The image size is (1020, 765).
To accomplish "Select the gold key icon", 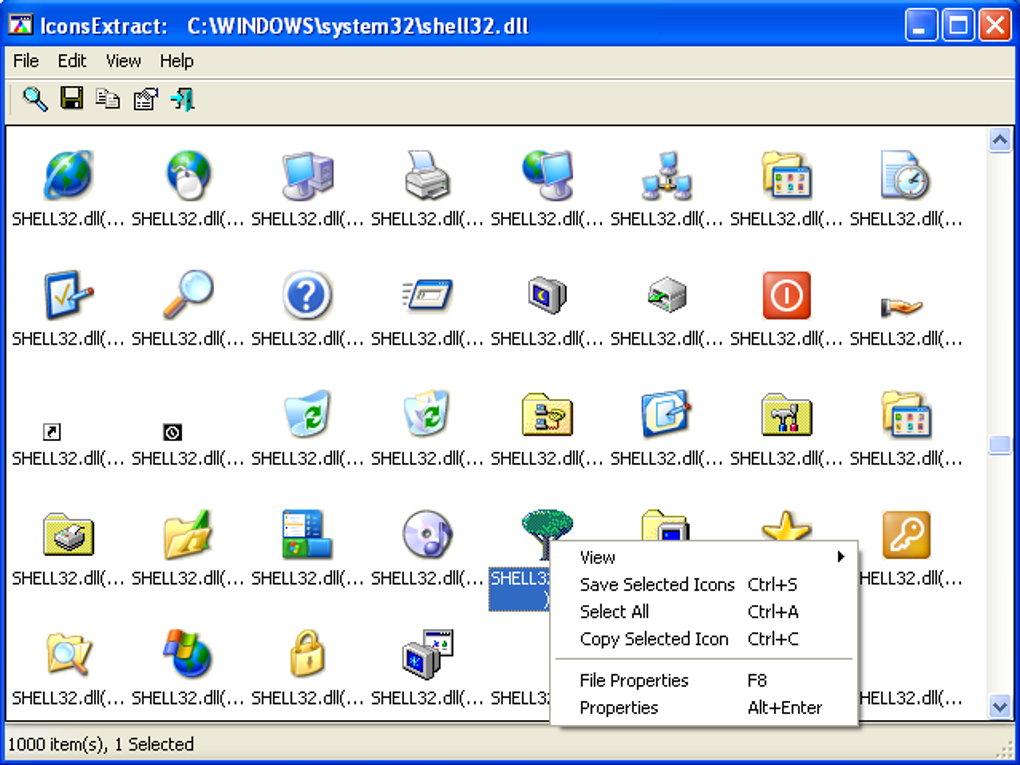I will [x=906, y=535].
